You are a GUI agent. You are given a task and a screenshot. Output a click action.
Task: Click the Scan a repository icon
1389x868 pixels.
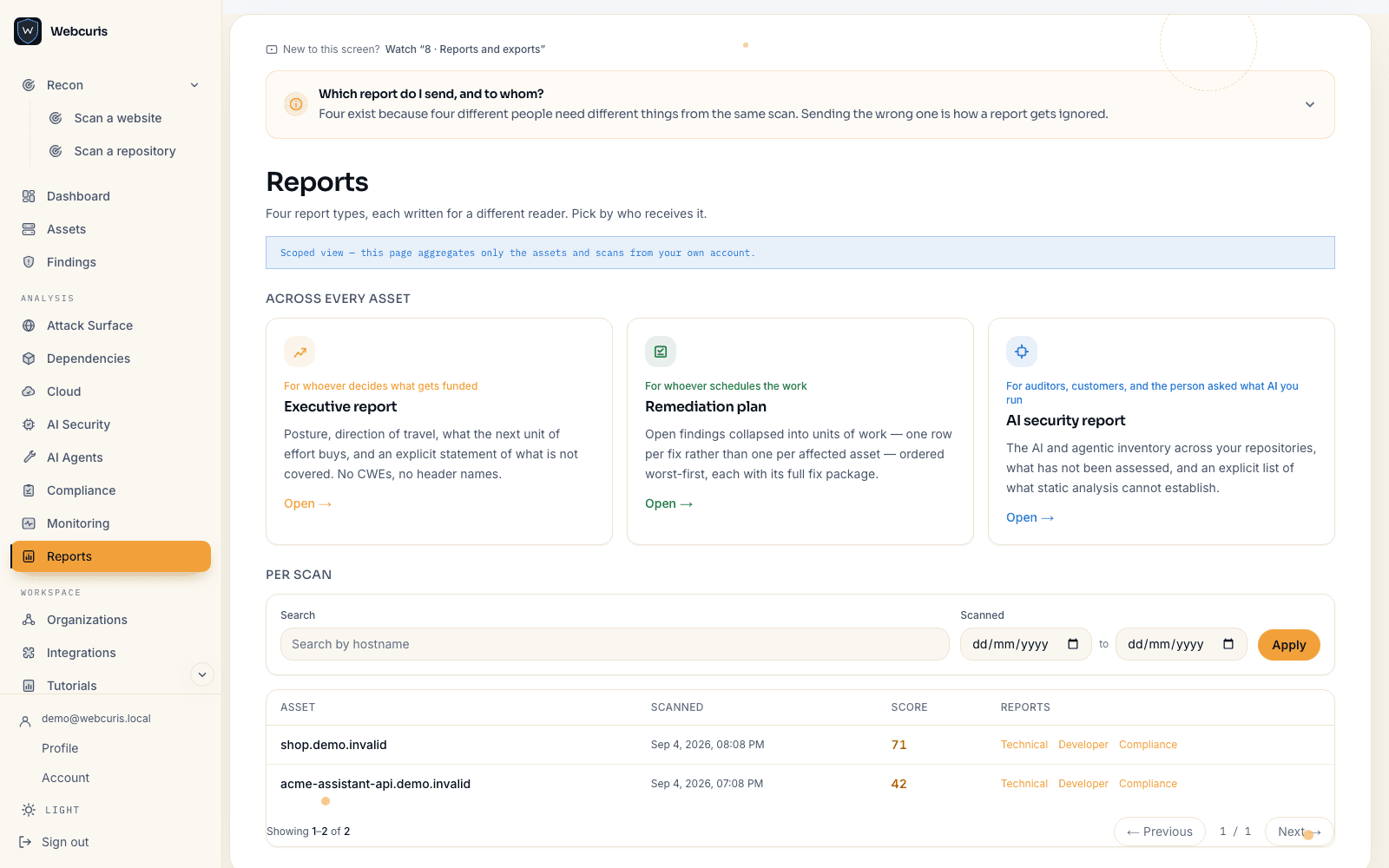[56, 151]
